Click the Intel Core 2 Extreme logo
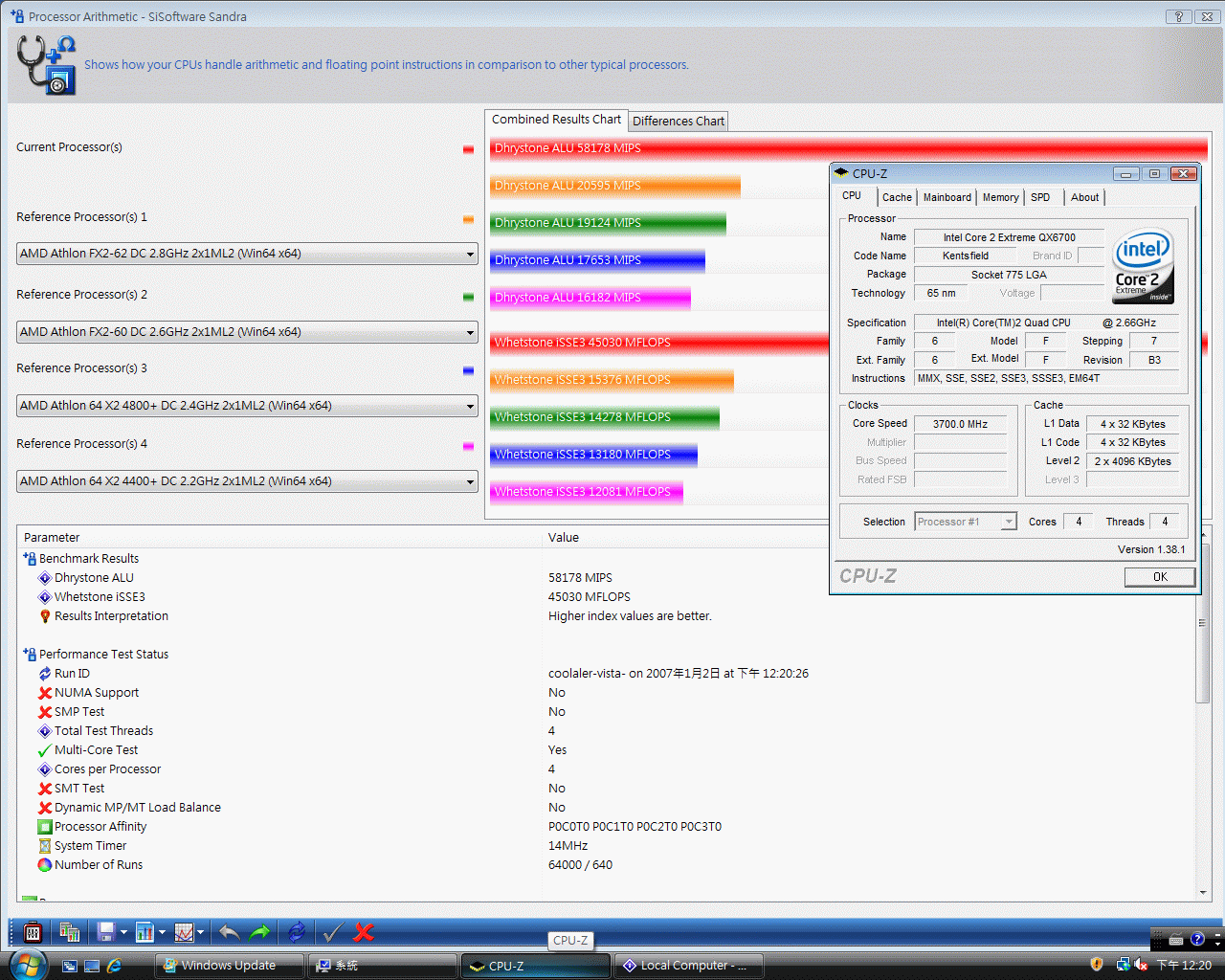1225x980 pixels. click(x=1144, y=266)
